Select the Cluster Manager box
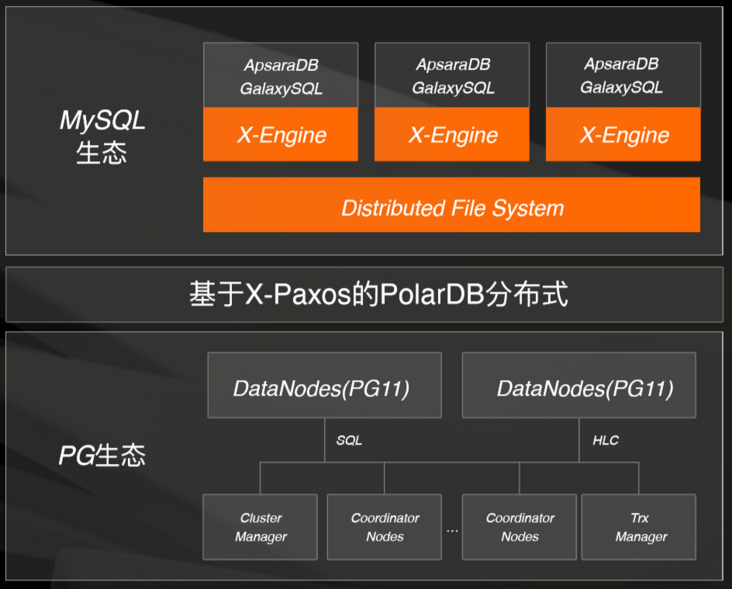732x589 pixels. pyautogui.click(x=260, y=527)
